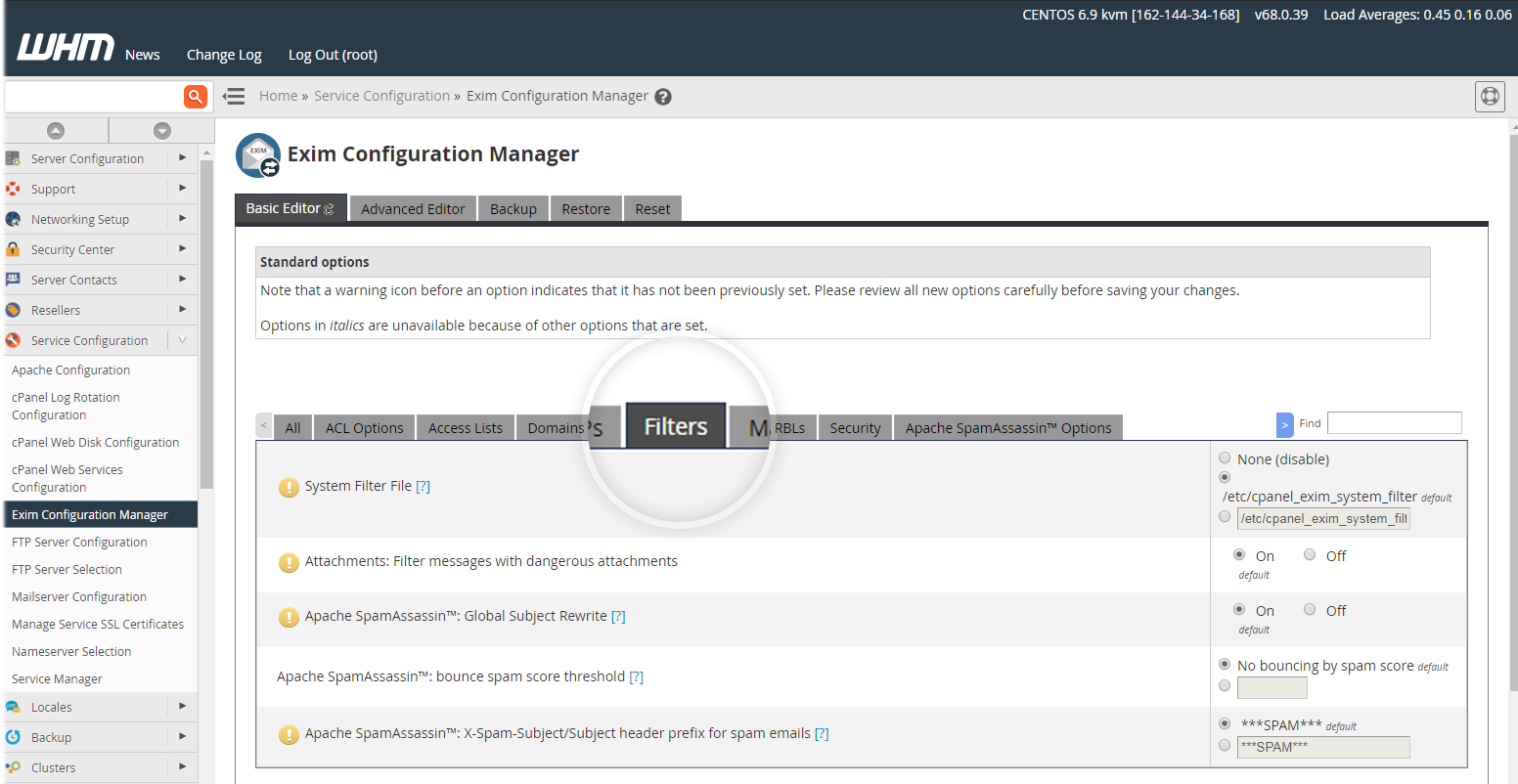Viewport: 1518px width, 784px height.
Task: Click the lifebuoy support icon at top right
Action: 1490,97
